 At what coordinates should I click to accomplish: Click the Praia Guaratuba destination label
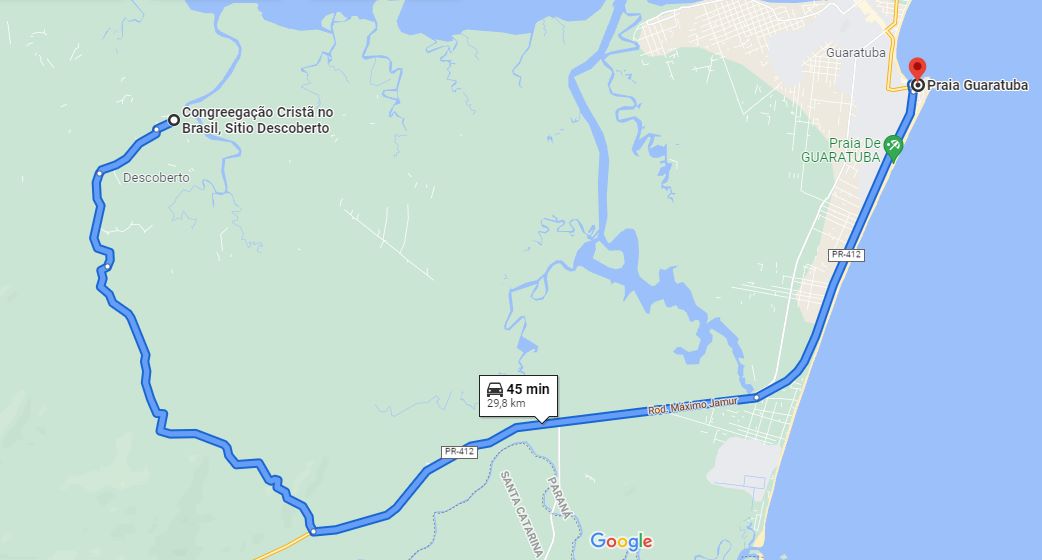tap(978, 85)
